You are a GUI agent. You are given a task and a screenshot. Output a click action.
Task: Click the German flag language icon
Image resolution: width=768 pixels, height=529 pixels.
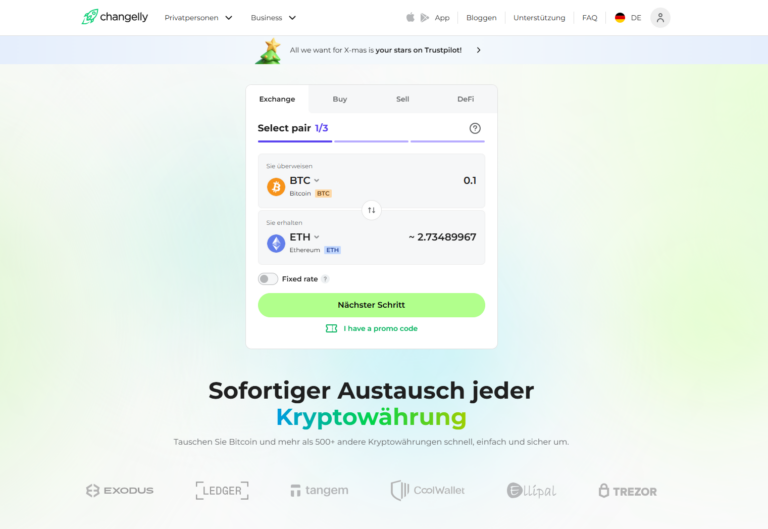[x=620, y=18]
